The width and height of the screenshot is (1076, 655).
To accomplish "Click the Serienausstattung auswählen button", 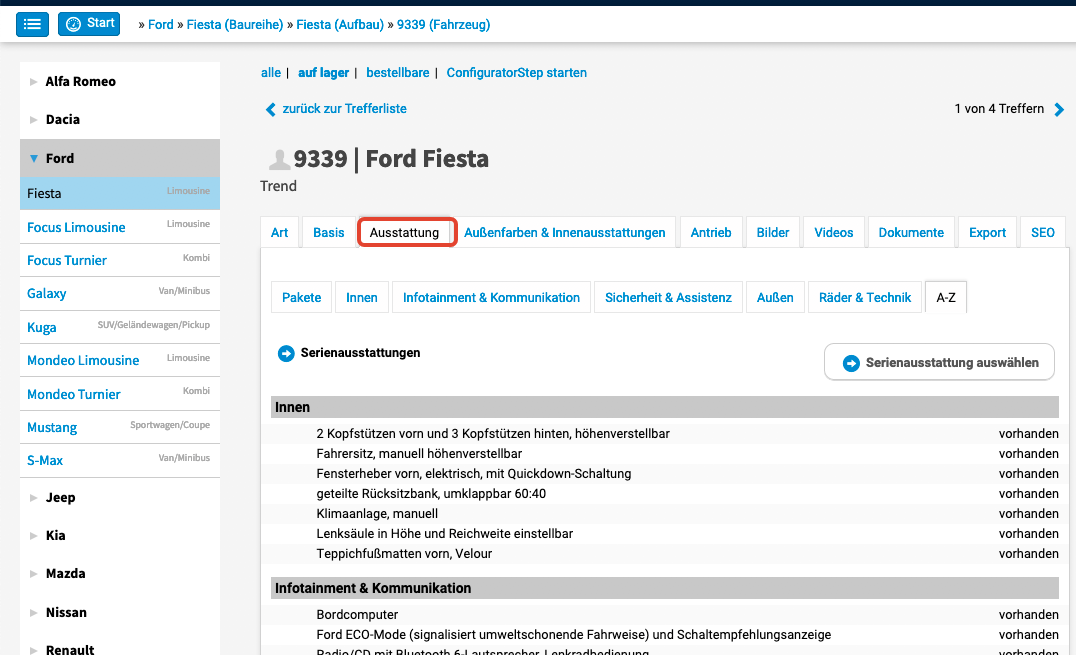I will (939, 363).
